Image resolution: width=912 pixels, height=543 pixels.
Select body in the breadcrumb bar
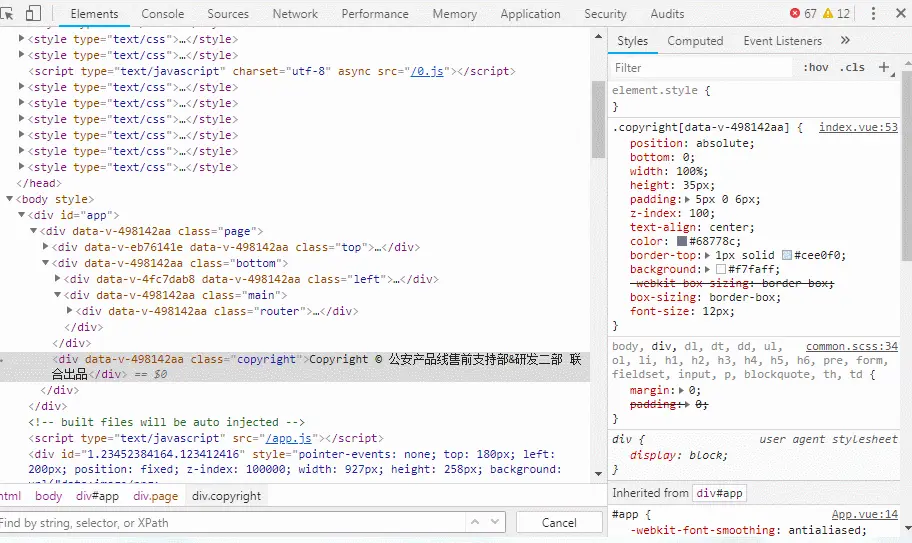tap(48, 496)
